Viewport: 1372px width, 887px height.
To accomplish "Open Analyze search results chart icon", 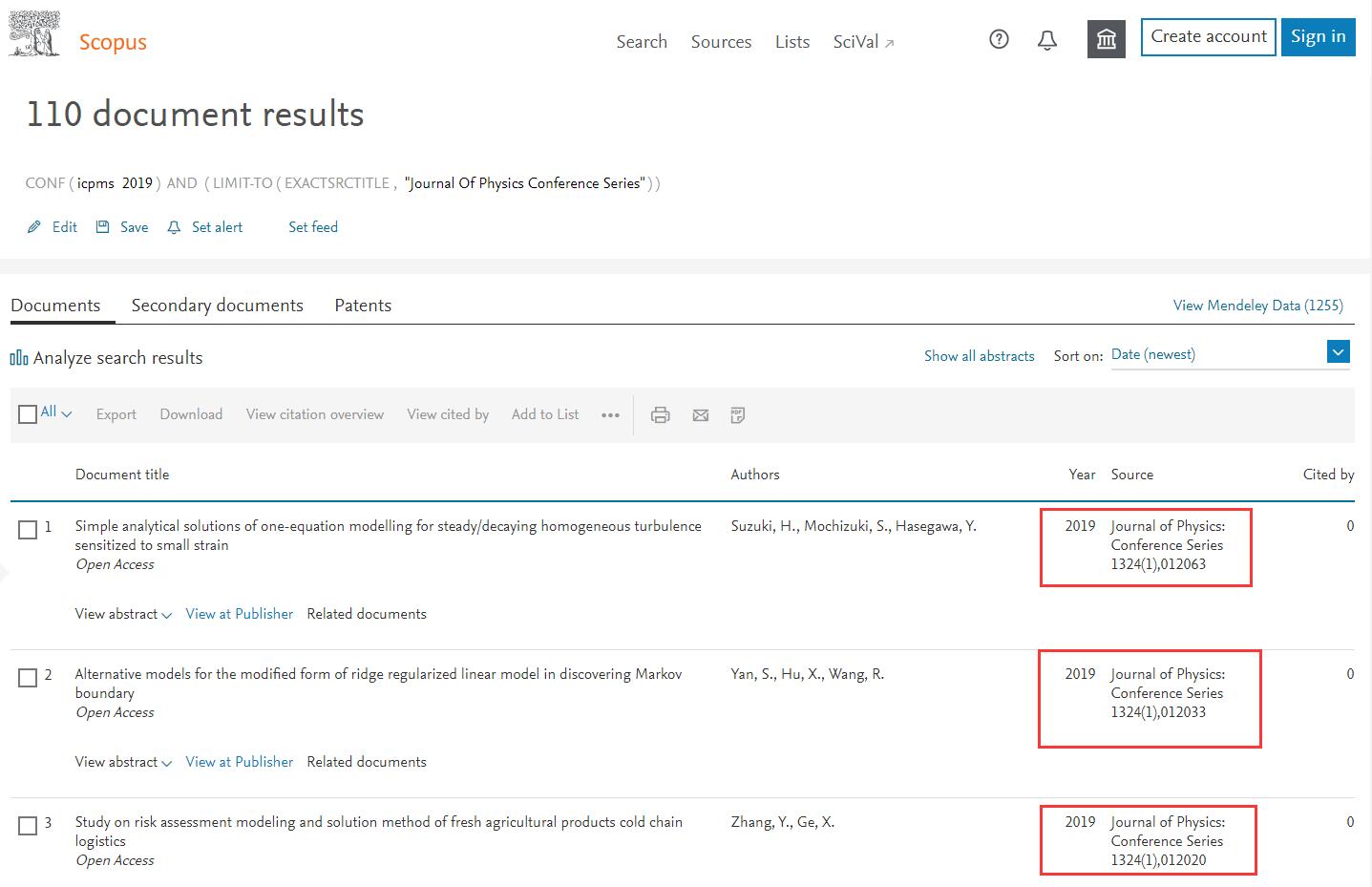I will pyautogui.click(x=19, y=358).
